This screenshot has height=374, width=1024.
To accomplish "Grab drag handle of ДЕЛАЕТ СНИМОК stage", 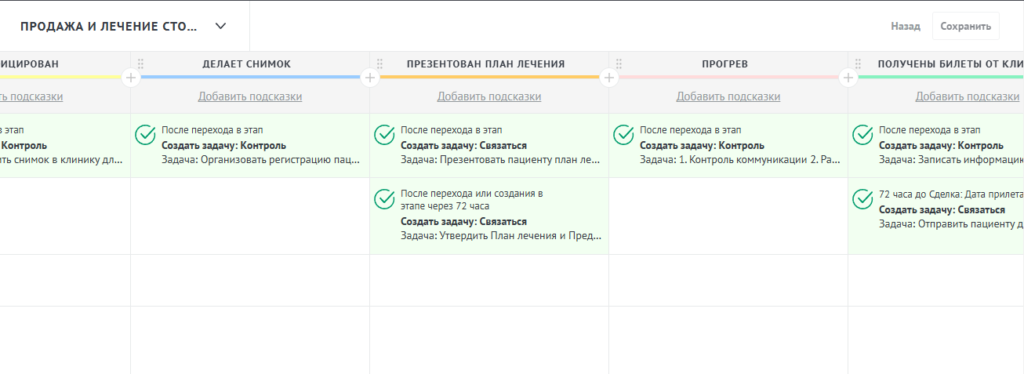I will pos(140,64).
